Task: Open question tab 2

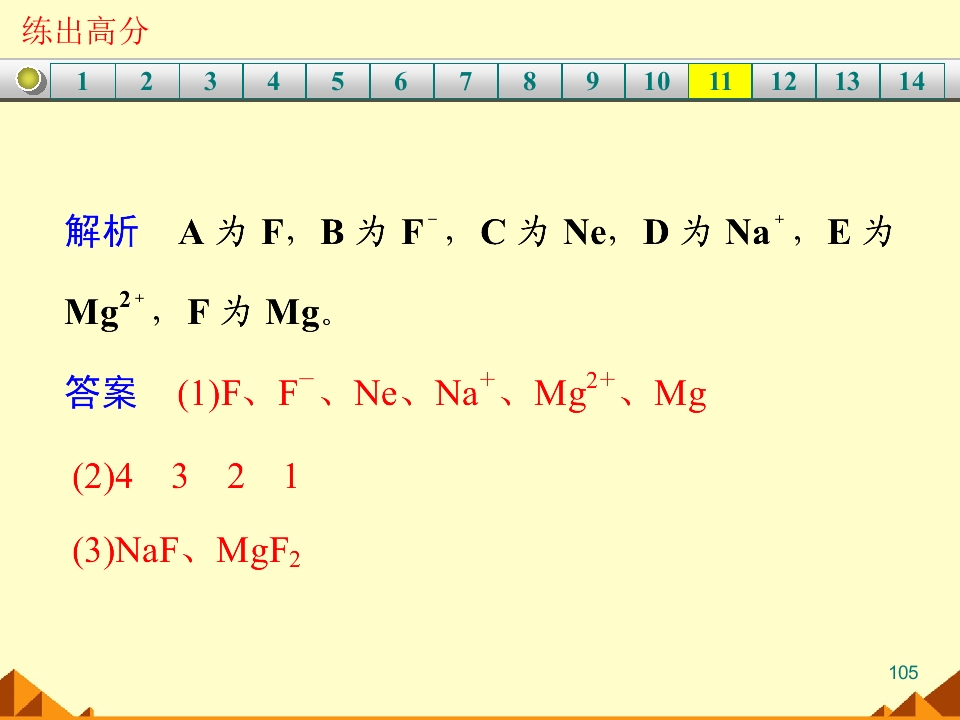Action: click(147, 81)
